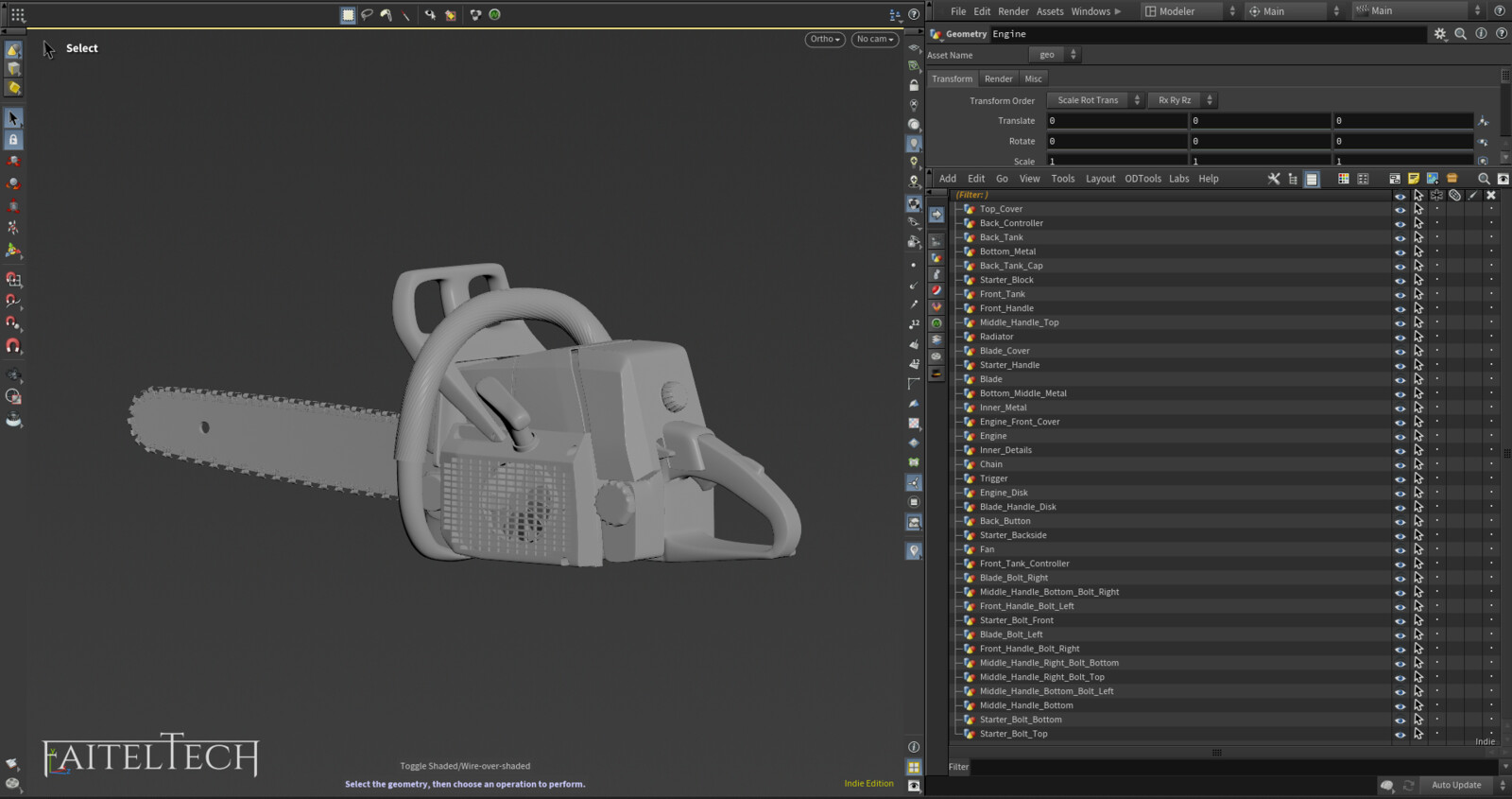Activate the Laser selection tool

click(406, 14)
